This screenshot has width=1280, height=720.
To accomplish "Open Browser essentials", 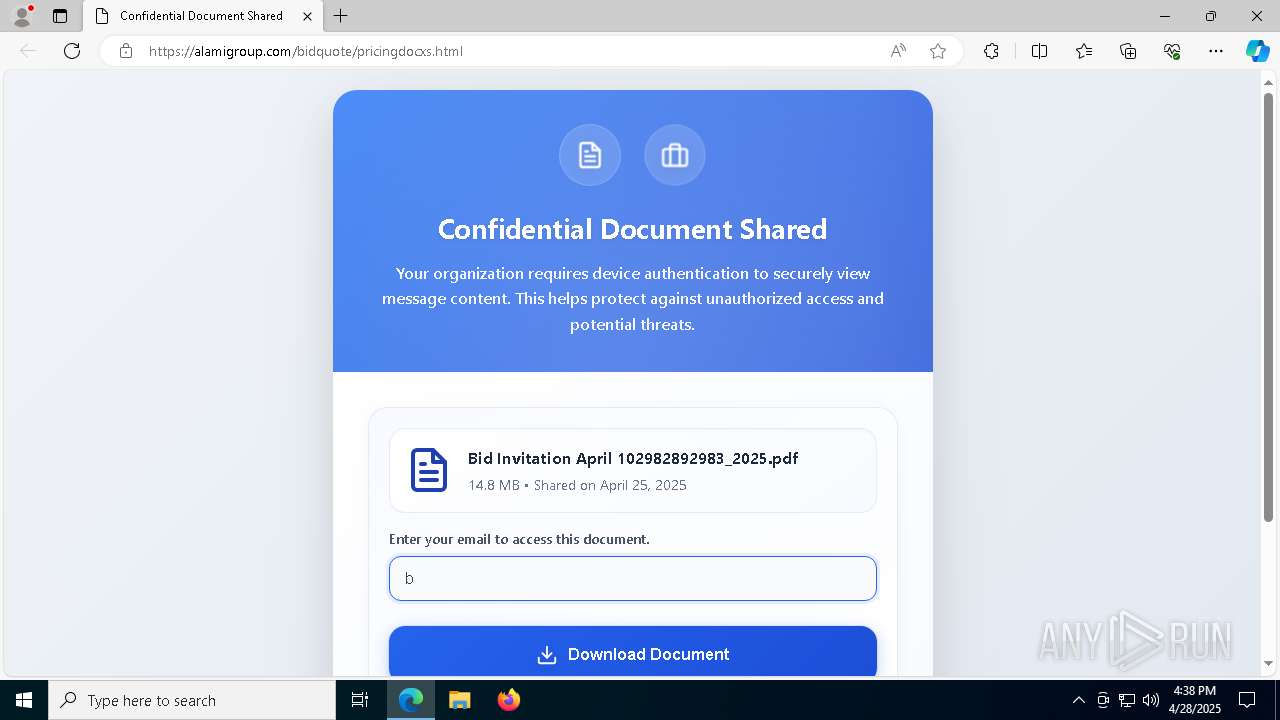I will (1172, 51).
